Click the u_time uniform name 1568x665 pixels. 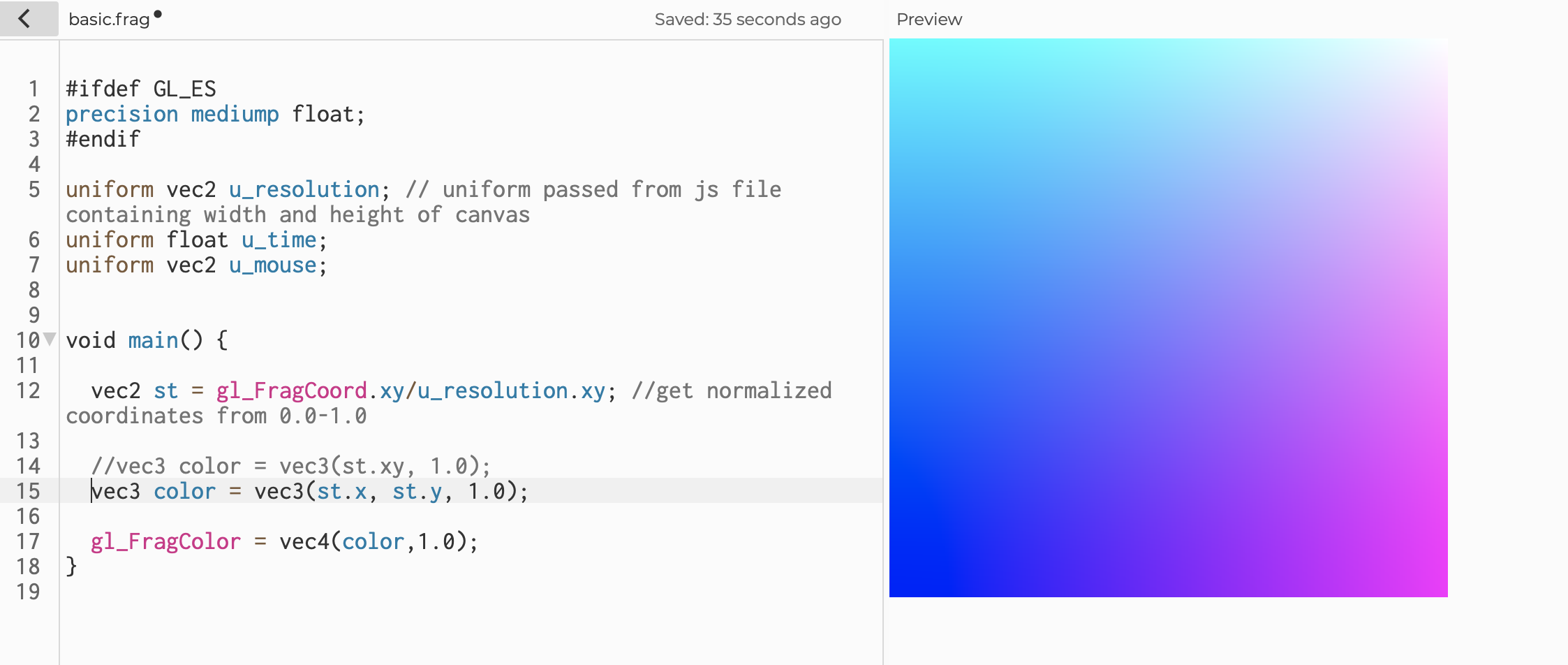(x=279, y=240)
